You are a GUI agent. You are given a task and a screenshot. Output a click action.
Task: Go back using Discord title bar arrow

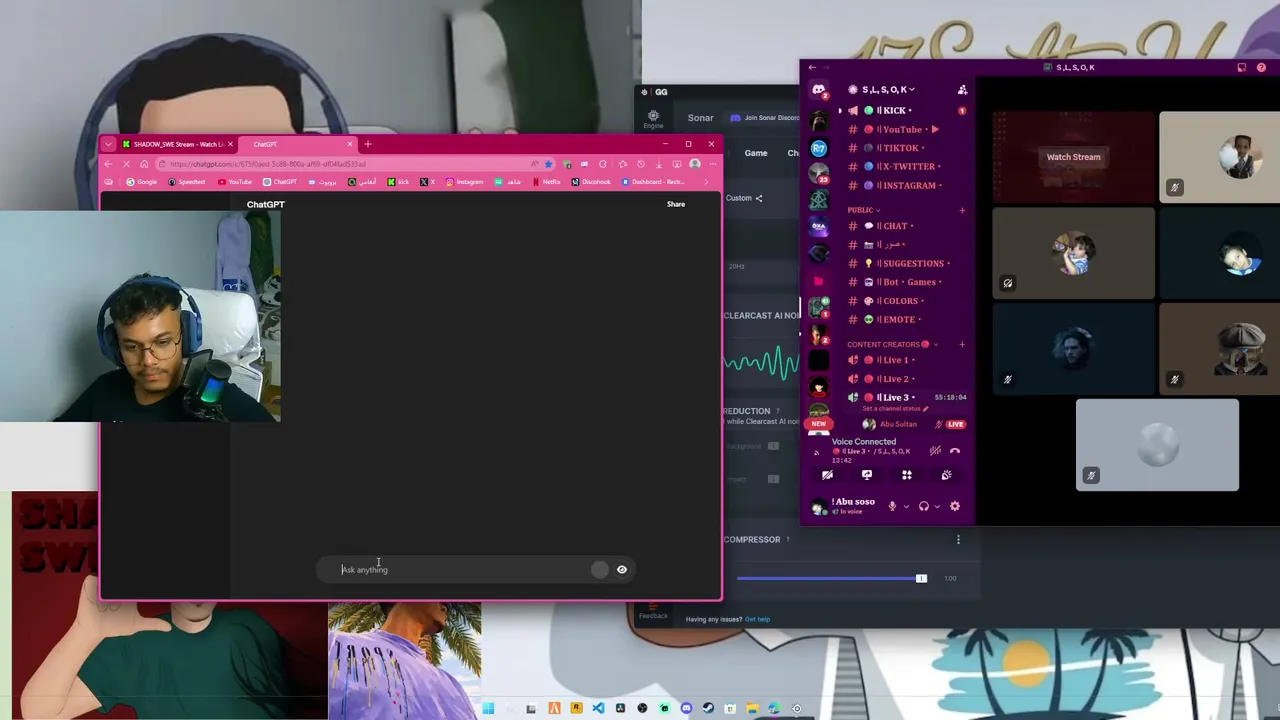[812, 67]
